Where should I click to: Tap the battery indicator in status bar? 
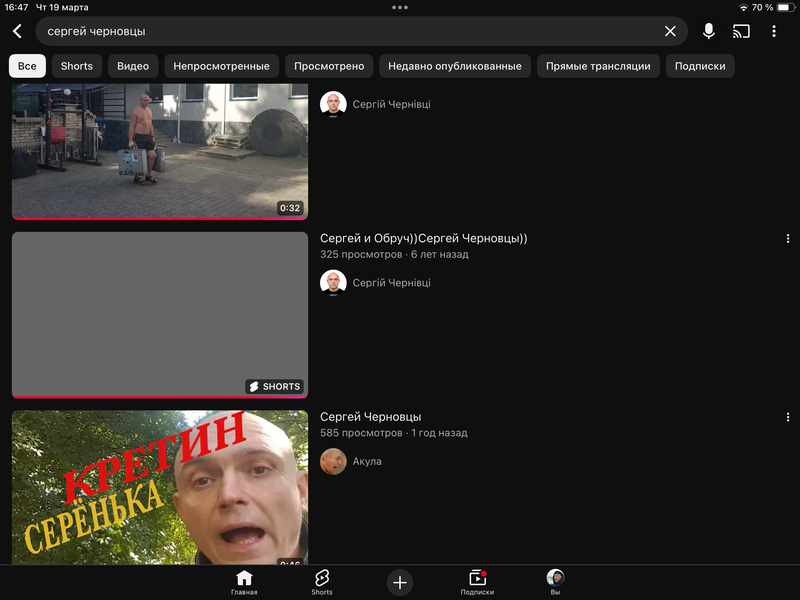(x=785, y=7)
